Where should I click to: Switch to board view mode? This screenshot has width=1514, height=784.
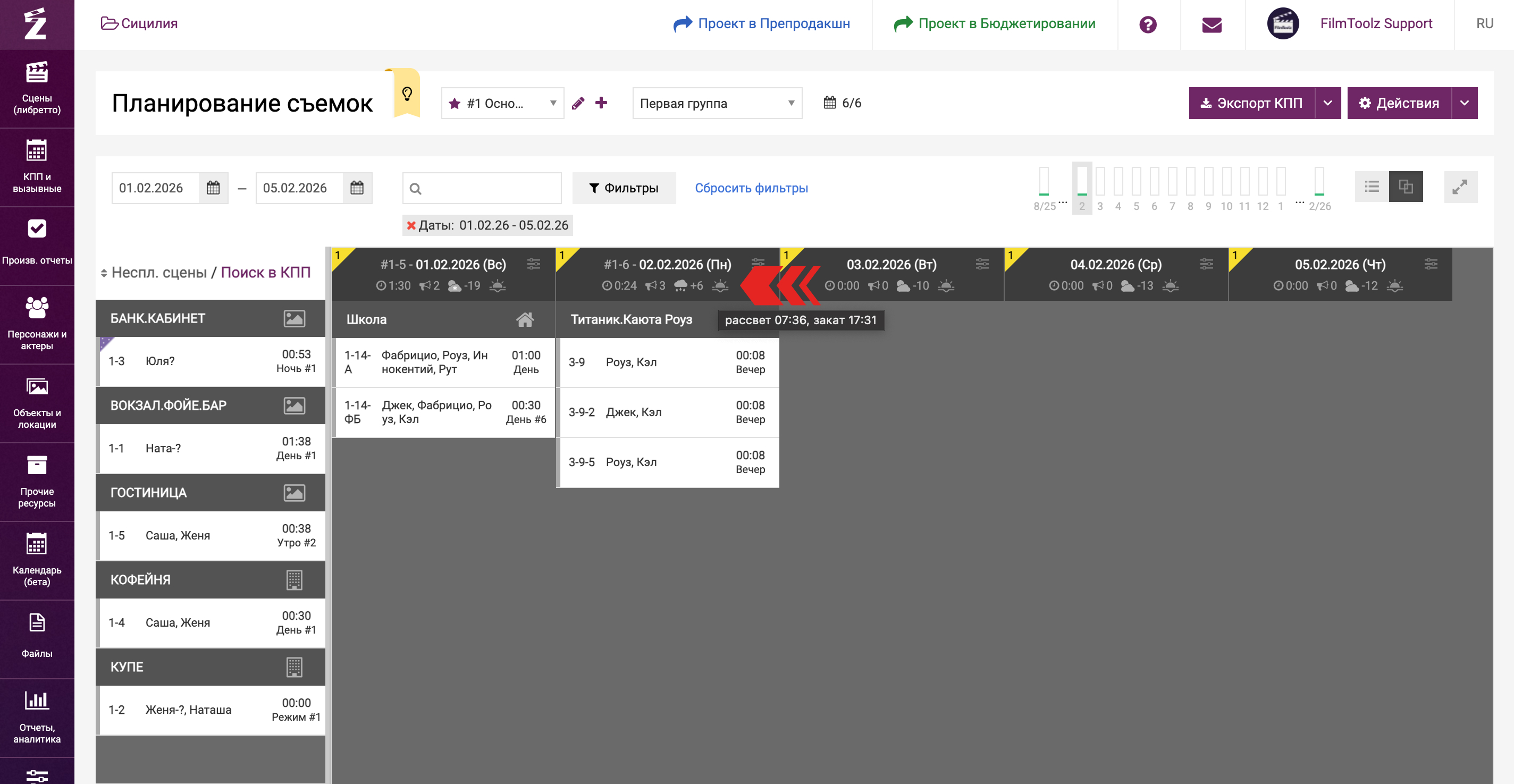click(1405, 187)
